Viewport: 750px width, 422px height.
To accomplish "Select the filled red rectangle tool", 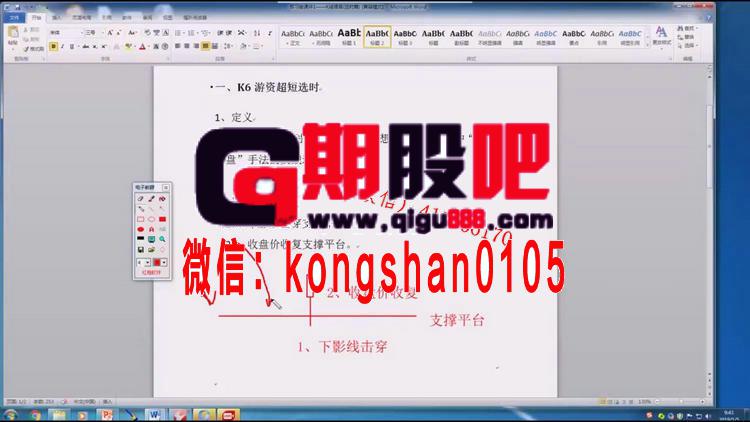I will pos(162,219).
